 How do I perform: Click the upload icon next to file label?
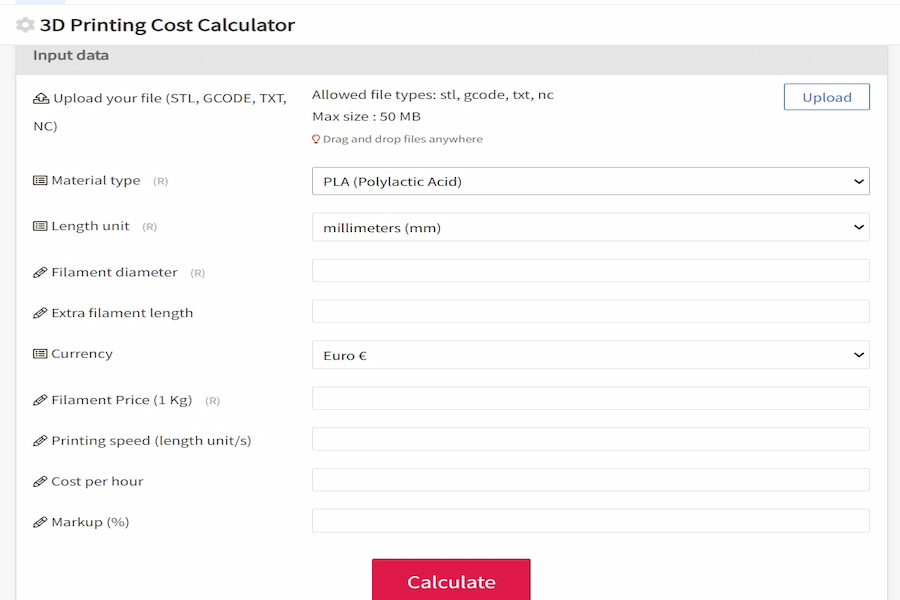(x=40, y=99)
